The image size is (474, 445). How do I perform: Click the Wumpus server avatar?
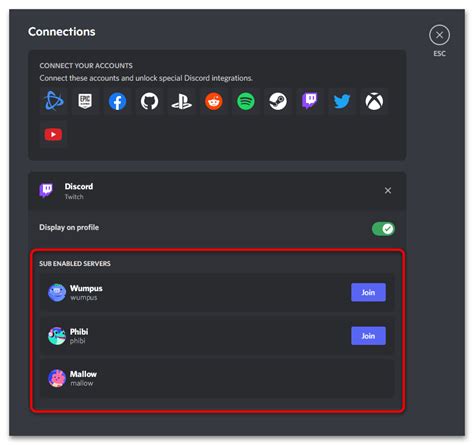click(57, 292)
